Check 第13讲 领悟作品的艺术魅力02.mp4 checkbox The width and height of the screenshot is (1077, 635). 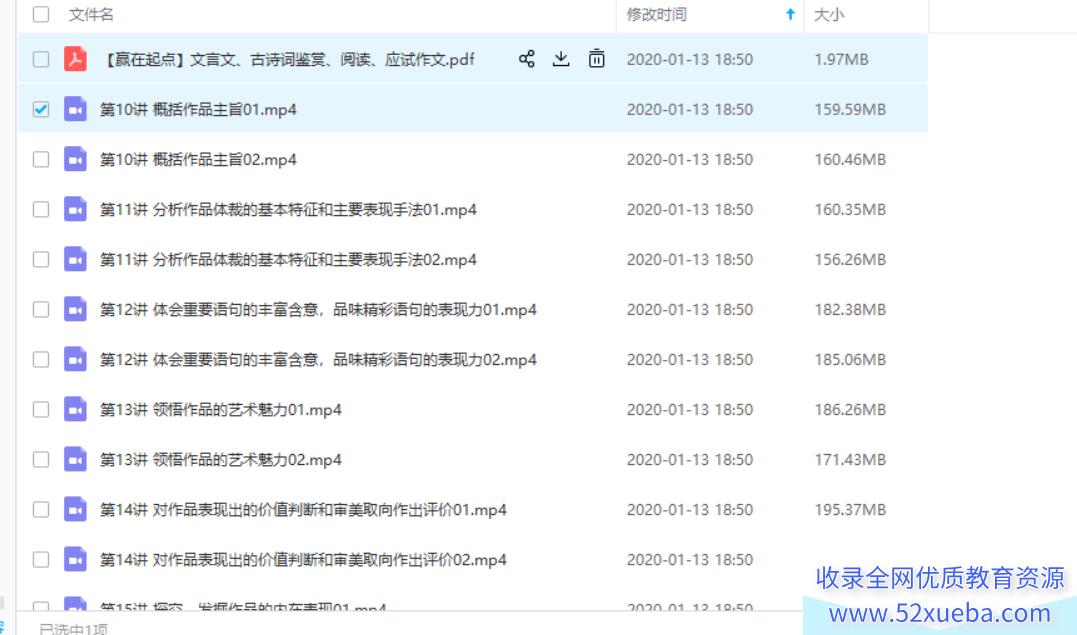pyautogui.click(x=41, y=460)
